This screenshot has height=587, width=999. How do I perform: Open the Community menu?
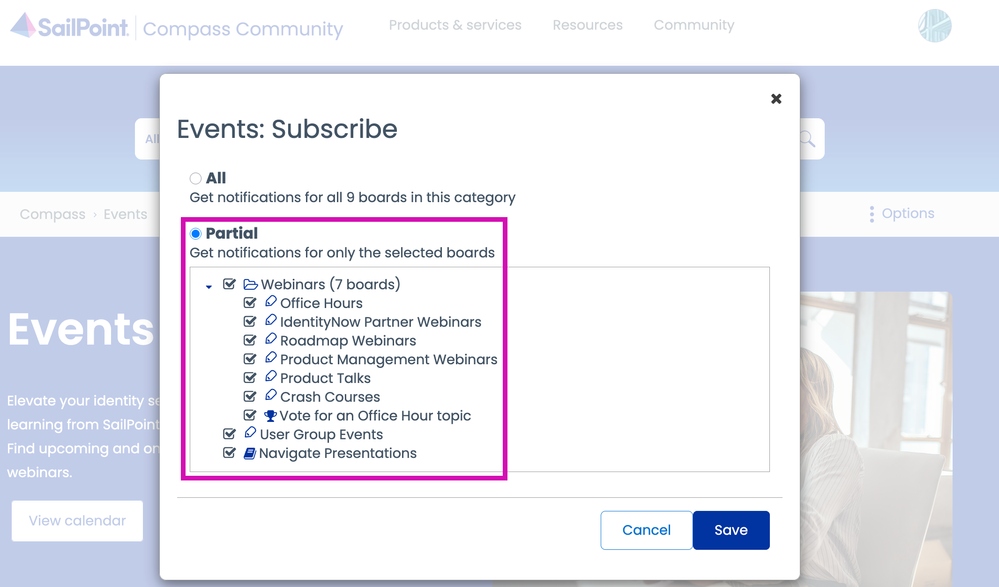click(693, 25)
